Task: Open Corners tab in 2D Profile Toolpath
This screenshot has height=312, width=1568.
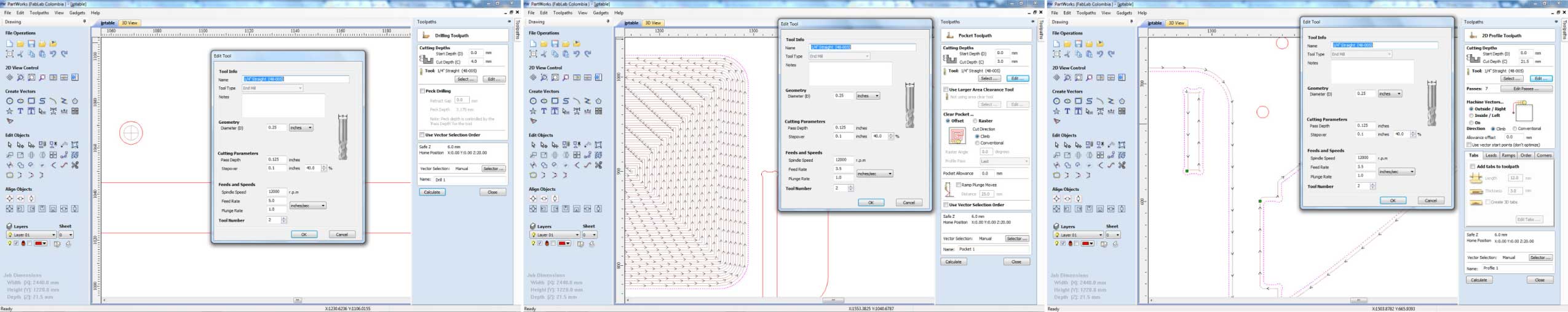Action: click(x=1544, y=156)
